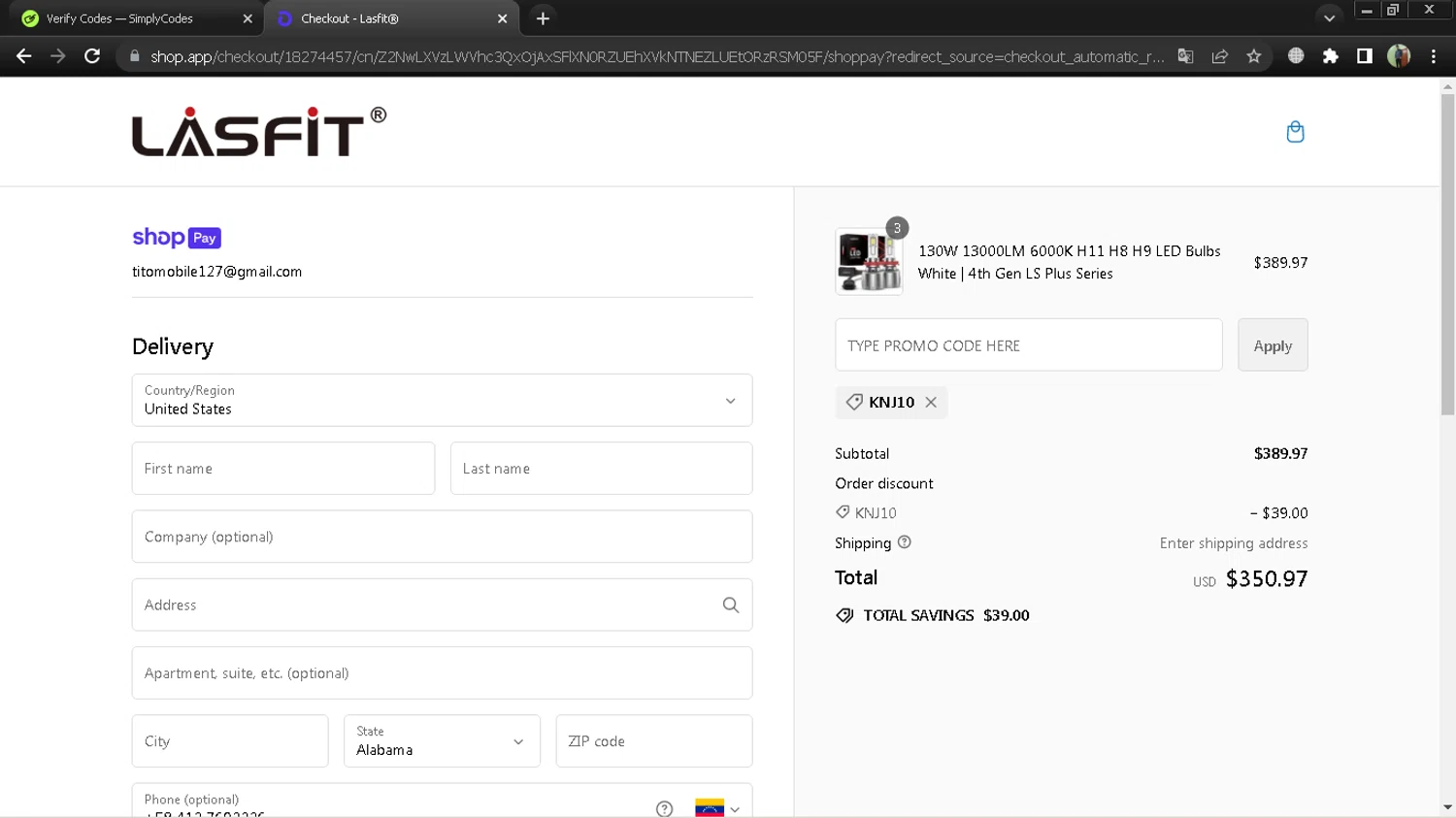Open a new browser tab
The image size is (1456, 818).
pos(543,18)
